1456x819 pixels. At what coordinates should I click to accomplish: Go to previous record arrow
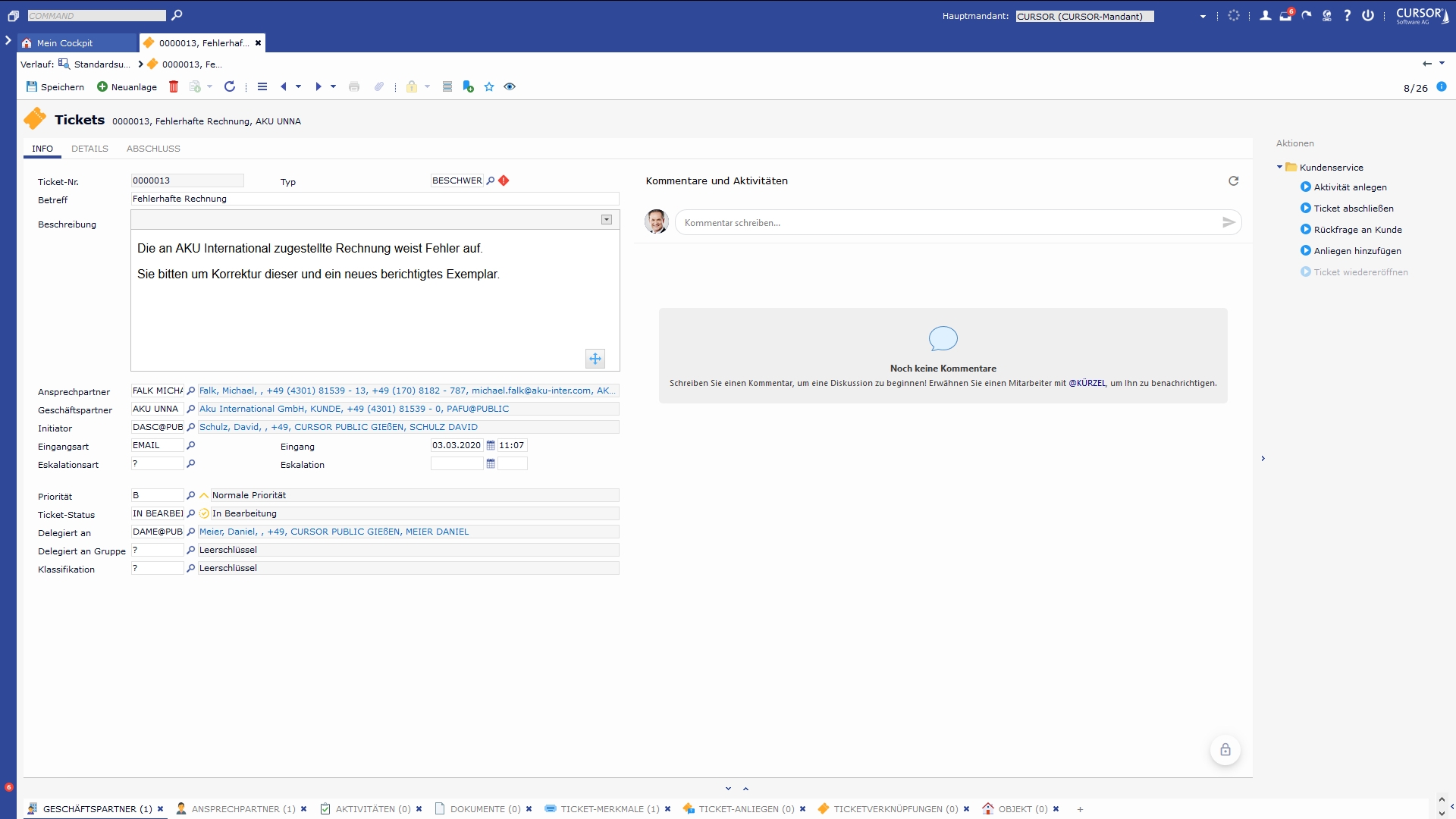pos(284,86)
